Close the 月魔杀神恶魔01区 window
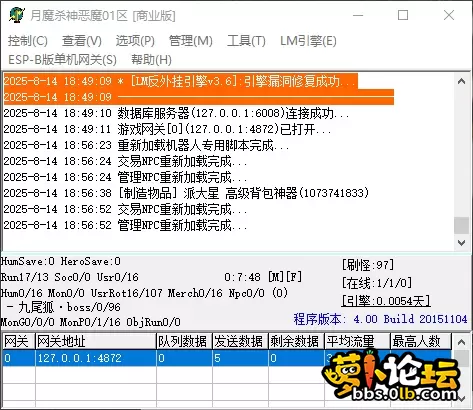Image resolution: width=473 pixels, height=410 pixels. (449, 15)
